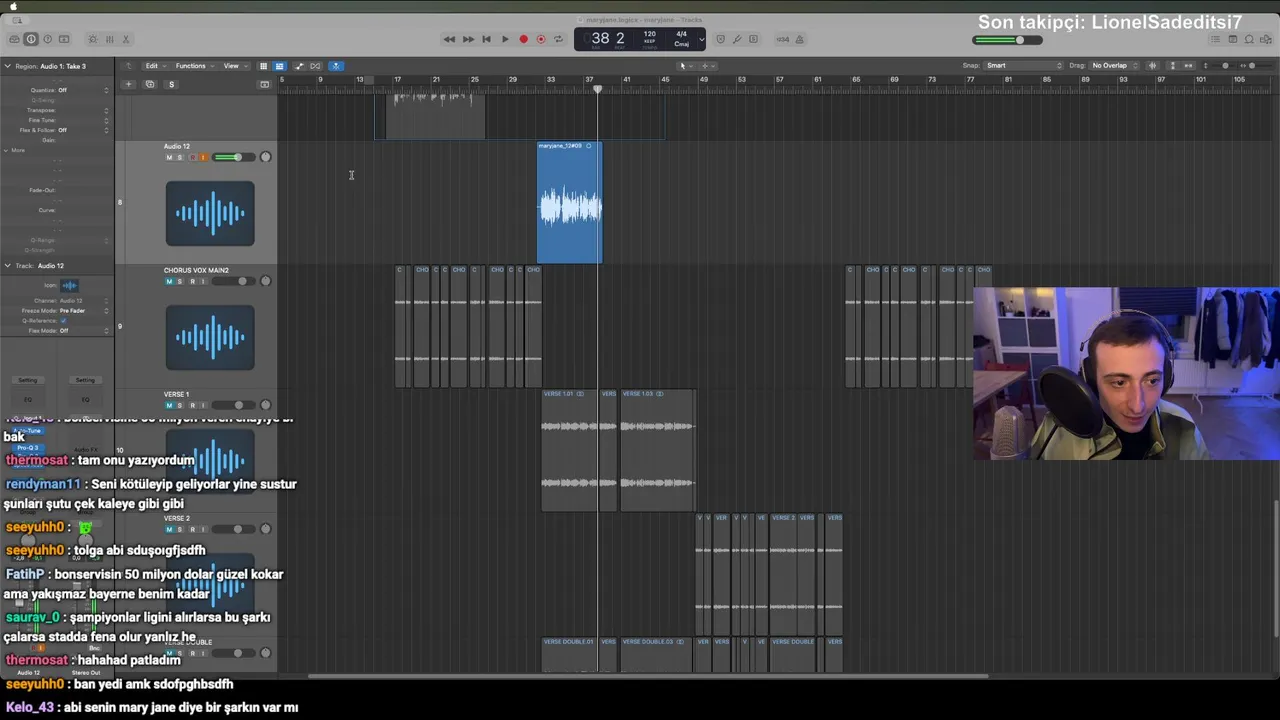Image resolution: width=1280 pixels, height=720 pixels.
Task: Open Freeze Mode Pre Fader popup
Action: 85,311
